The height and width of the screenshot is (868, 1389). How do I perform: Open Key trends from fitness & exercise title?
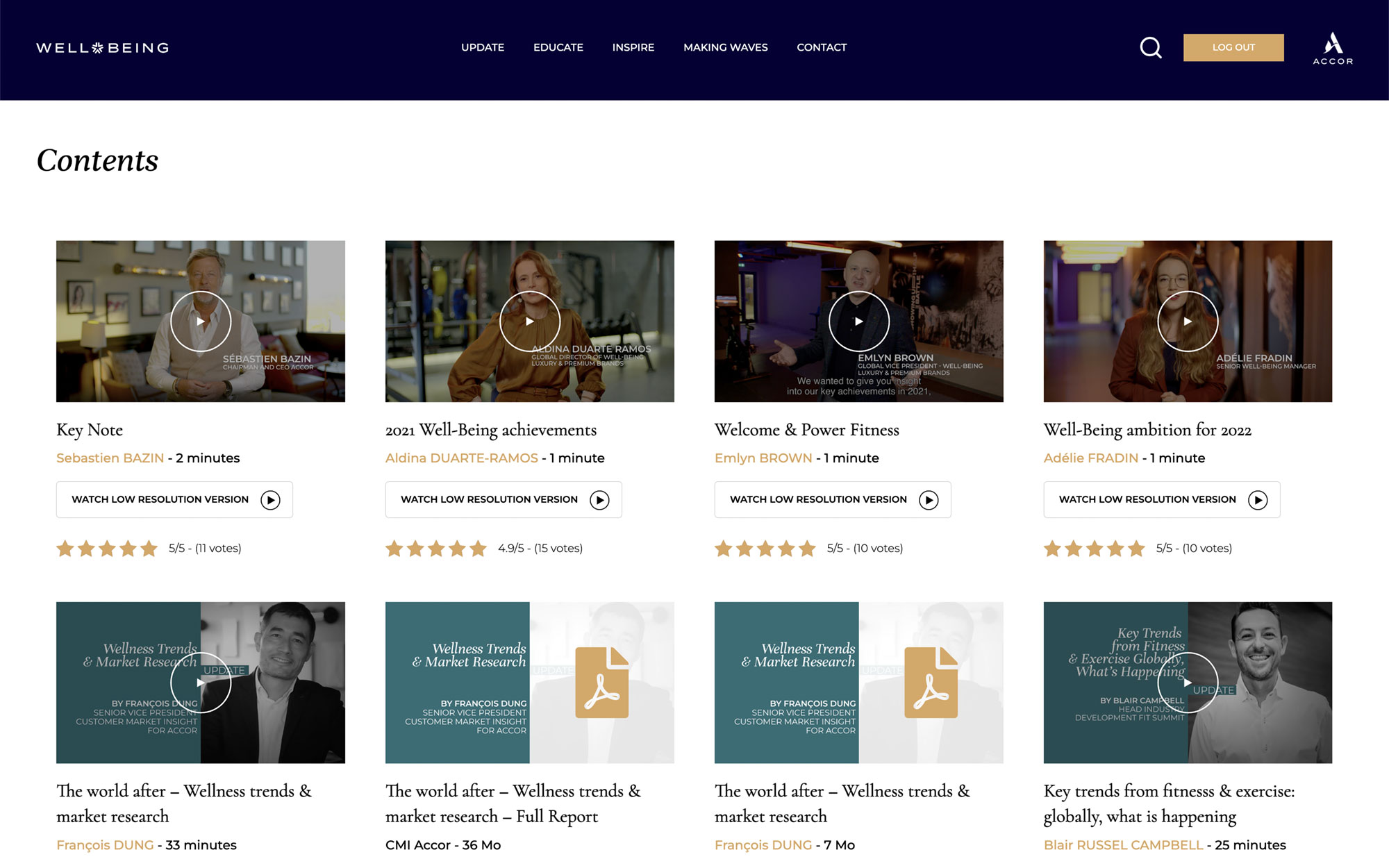(x=1170, y=804)
